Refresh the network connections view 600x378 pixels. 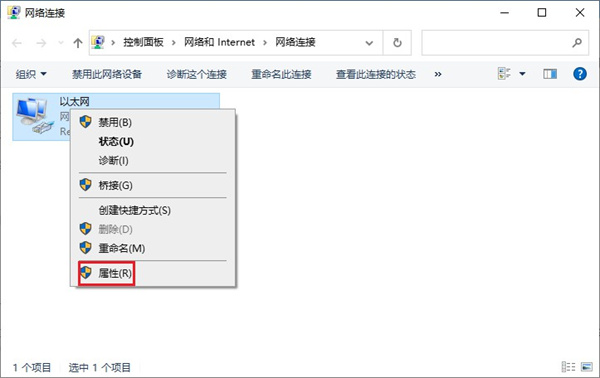(x=397, y=42)
